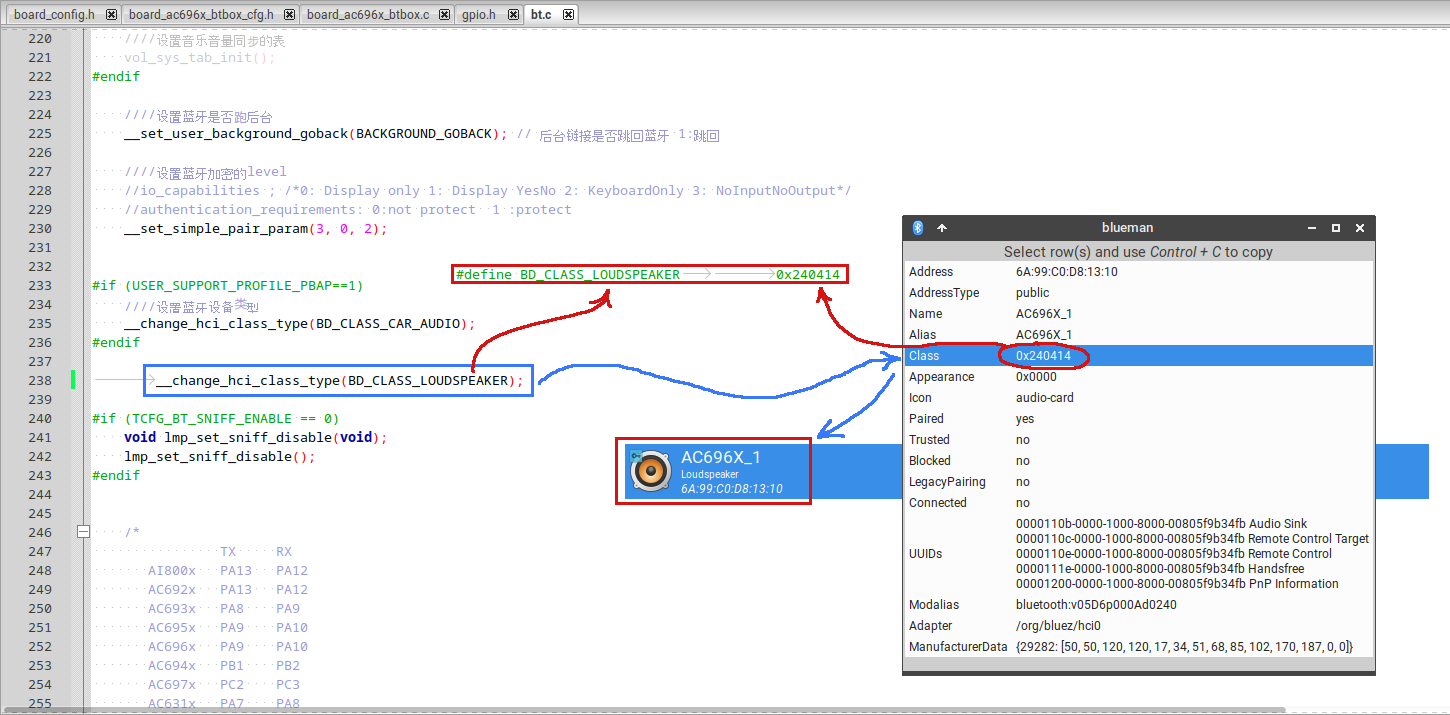
Task: Collapse the comment block fold at line 246
Action: click(84, 532)
